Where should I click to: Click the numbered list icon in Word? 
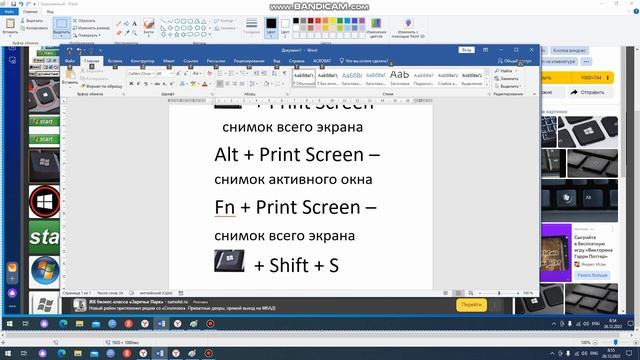pyautogui.click(x=231, y=73)
